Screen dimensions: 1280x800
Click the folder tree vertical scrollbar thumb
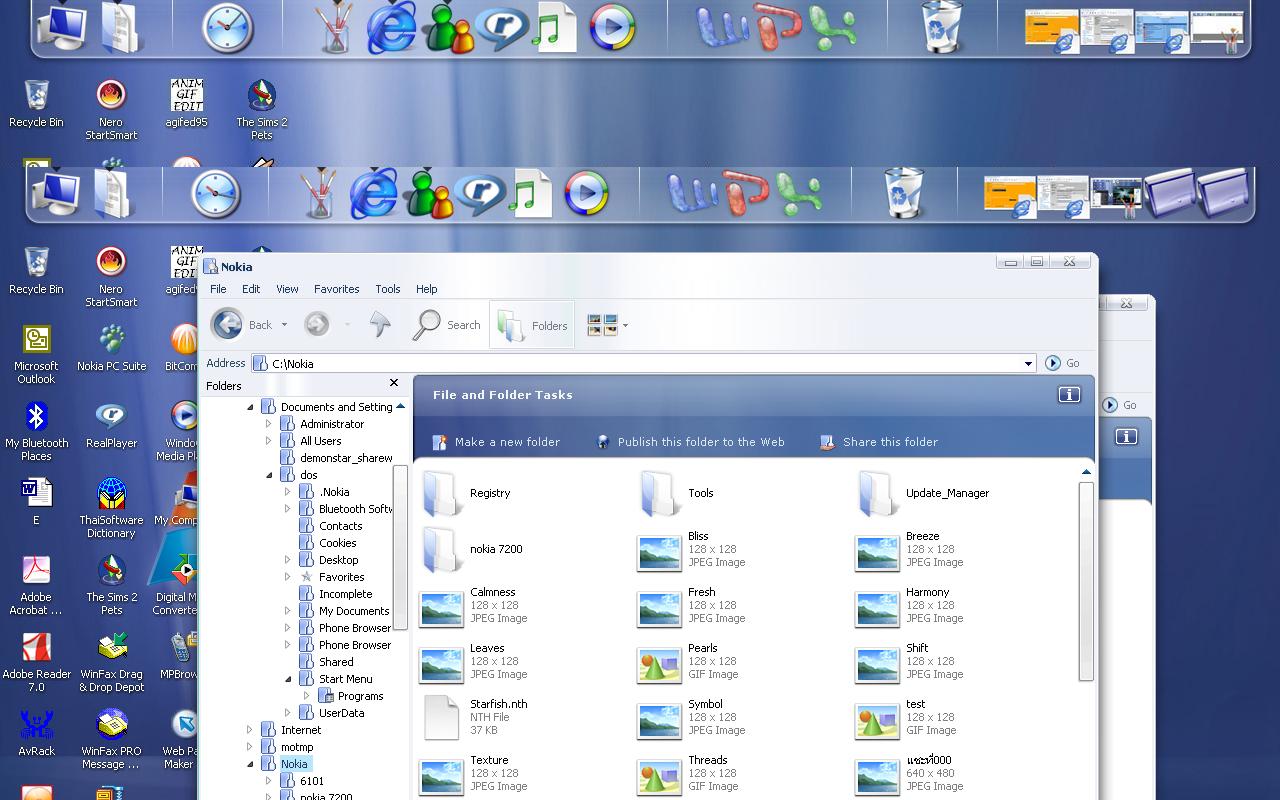coord(401,548)
